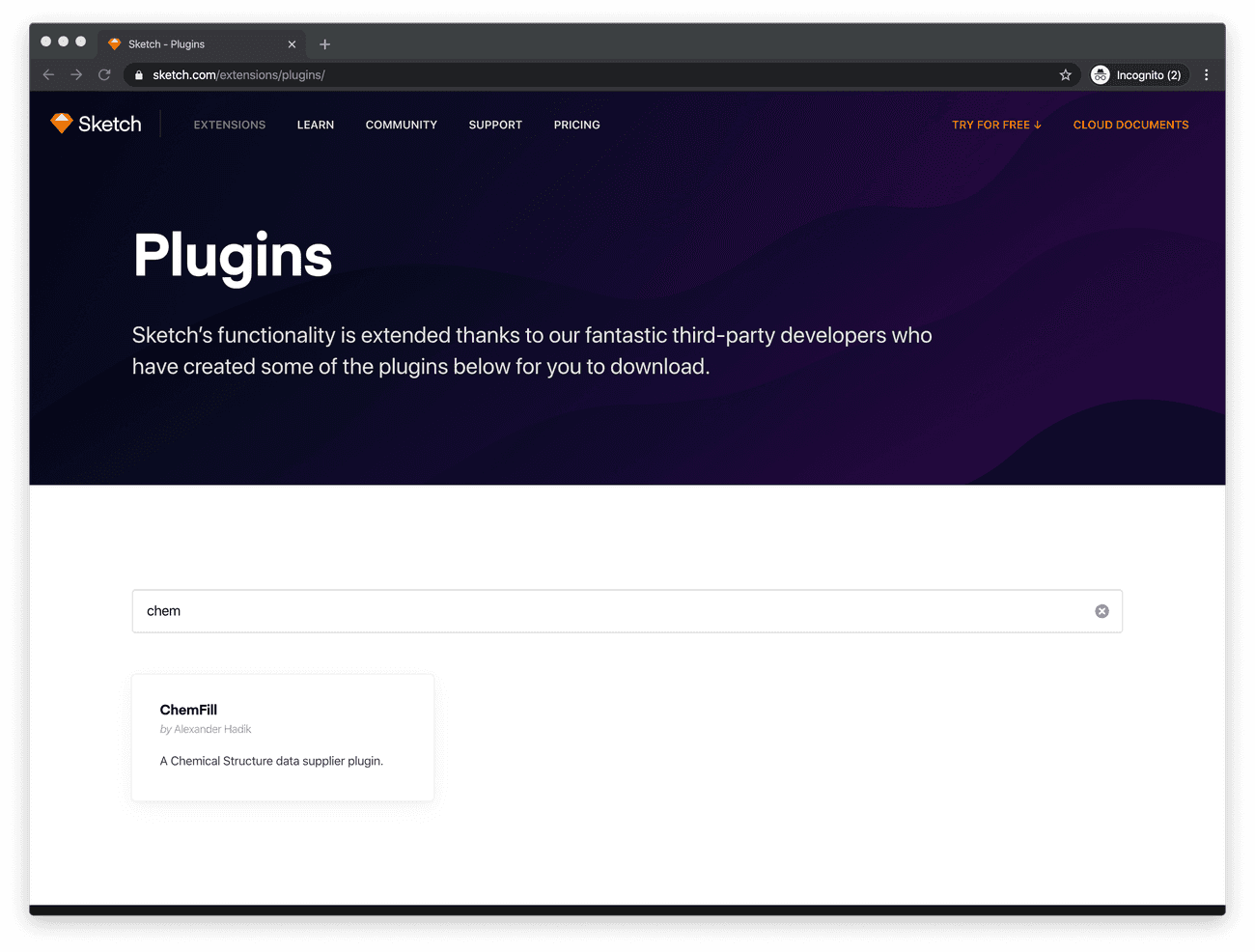The height and width of the screenshot is (952, 1255).
Task: Open the ChemFill plugin card
Action: point(283,737)
